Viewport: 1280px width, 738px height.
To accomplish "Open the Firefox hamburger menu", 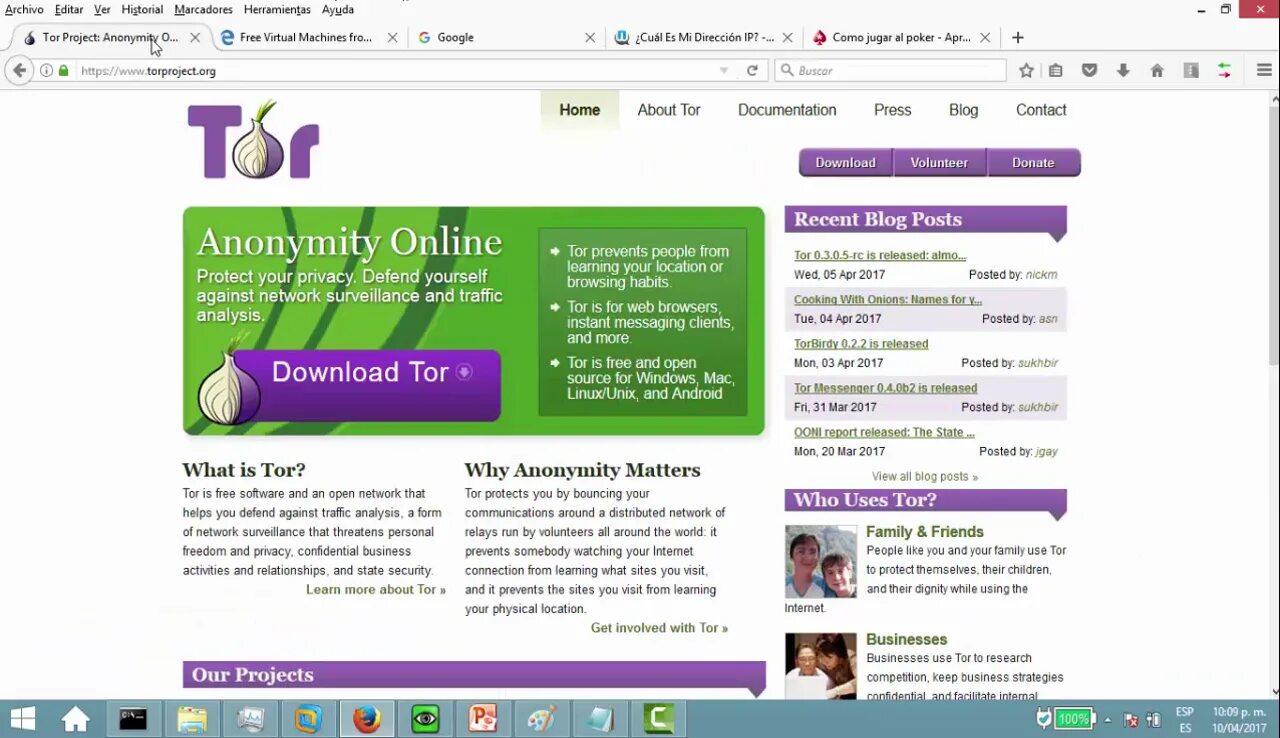I will coord(1264,71).
